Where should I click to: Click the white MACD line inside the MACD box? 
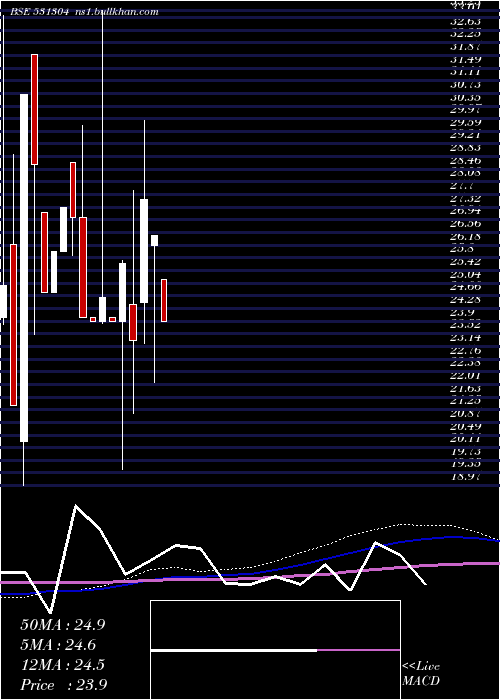coord(234,650)
